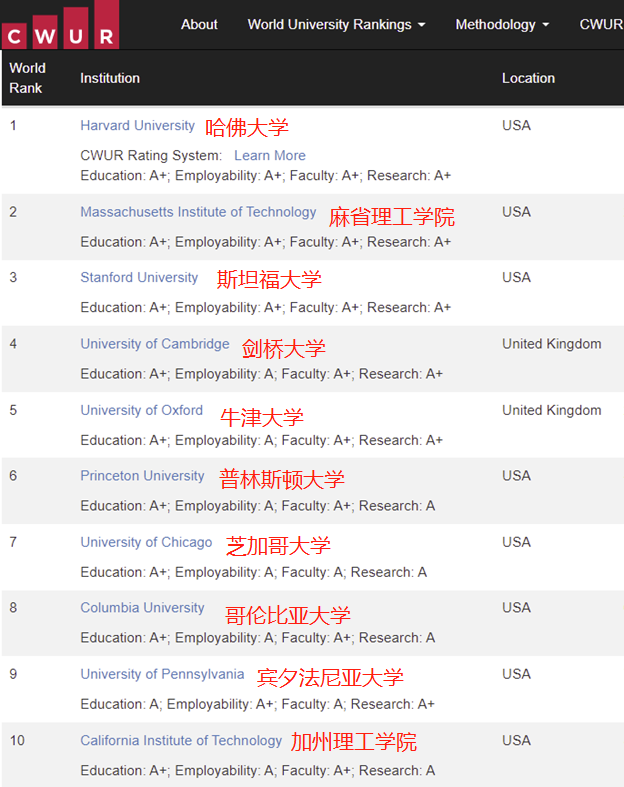624x787 pixels.
Task: Click USA location in Columbia row
Action: coord(517,608)
